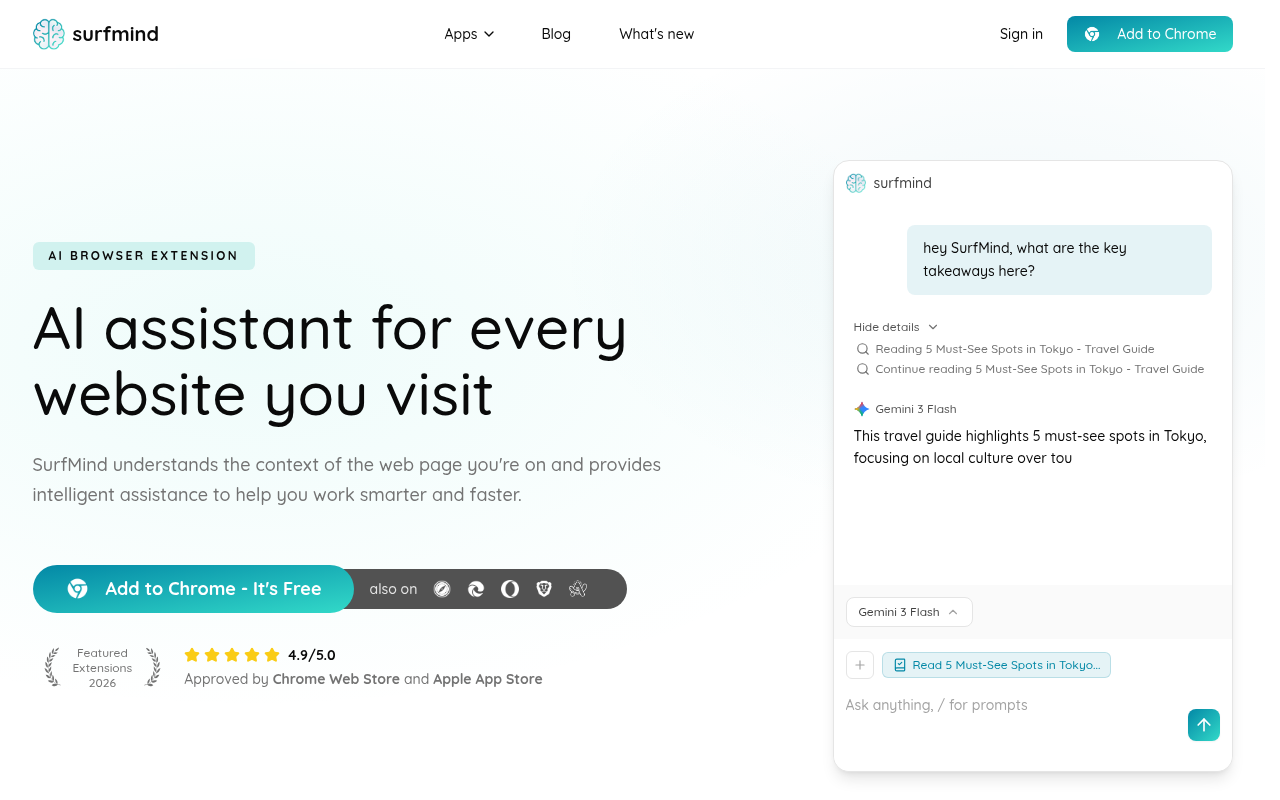Screen dimensions: 1280x800
Task: Click the Apple App Store text
Action: tap(488, 679)
